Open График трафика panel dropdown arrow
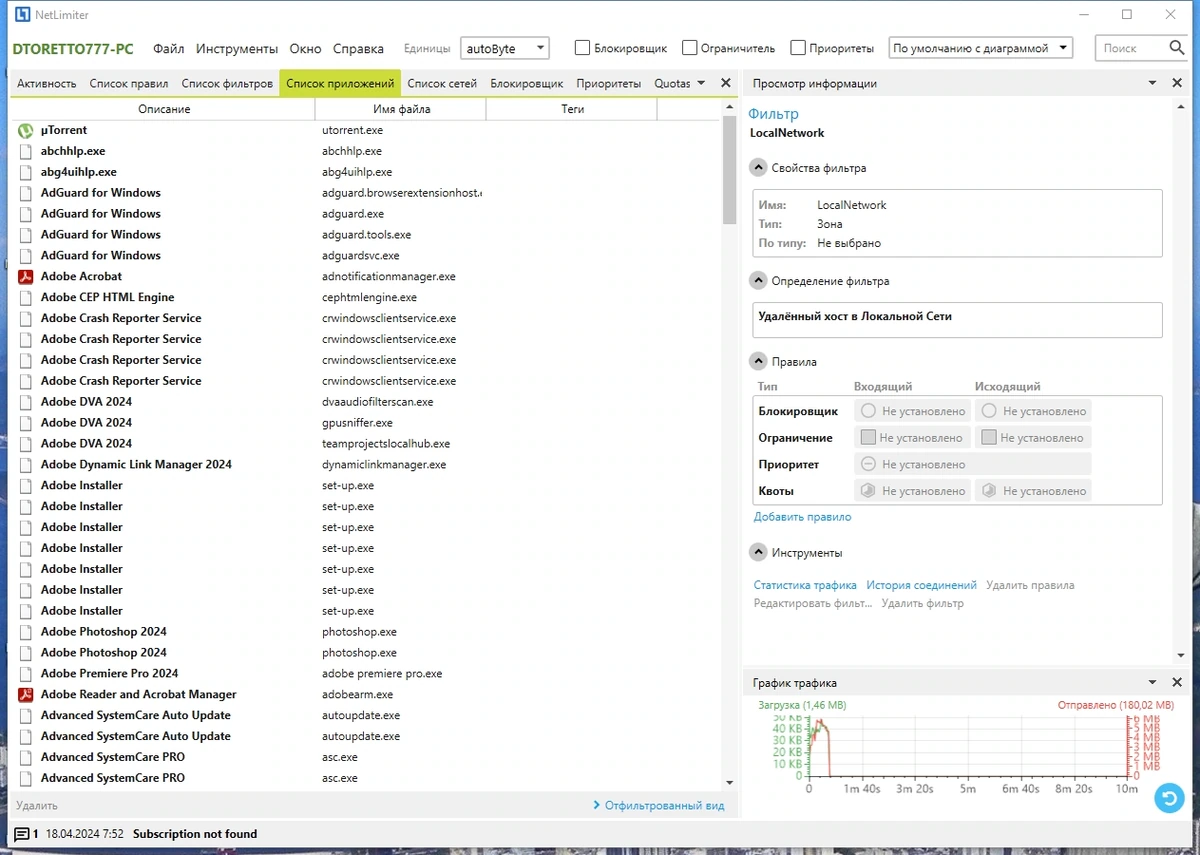1200x855 pixels. 1152,682
